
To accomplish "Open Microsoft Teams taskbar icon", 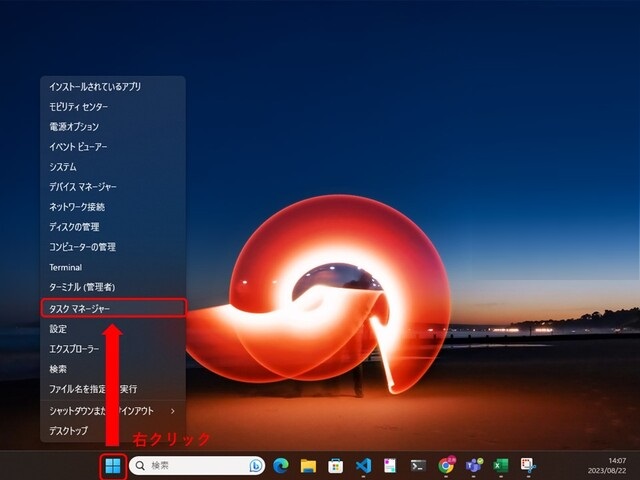I will click(474, 465).
